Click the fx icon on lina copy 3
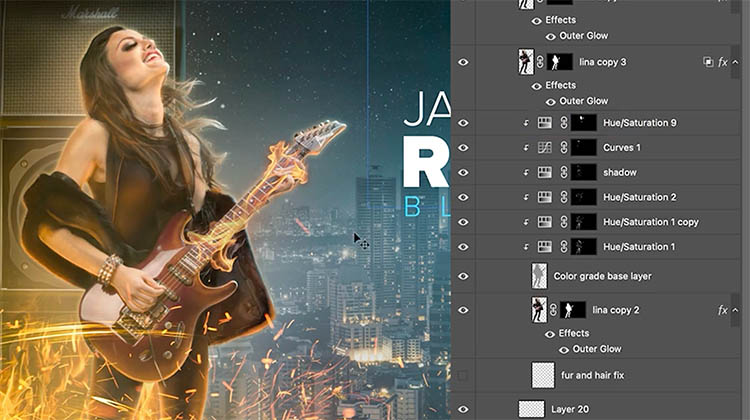The width and height of the screenshot is (750, 420). (x=722, y=62)
